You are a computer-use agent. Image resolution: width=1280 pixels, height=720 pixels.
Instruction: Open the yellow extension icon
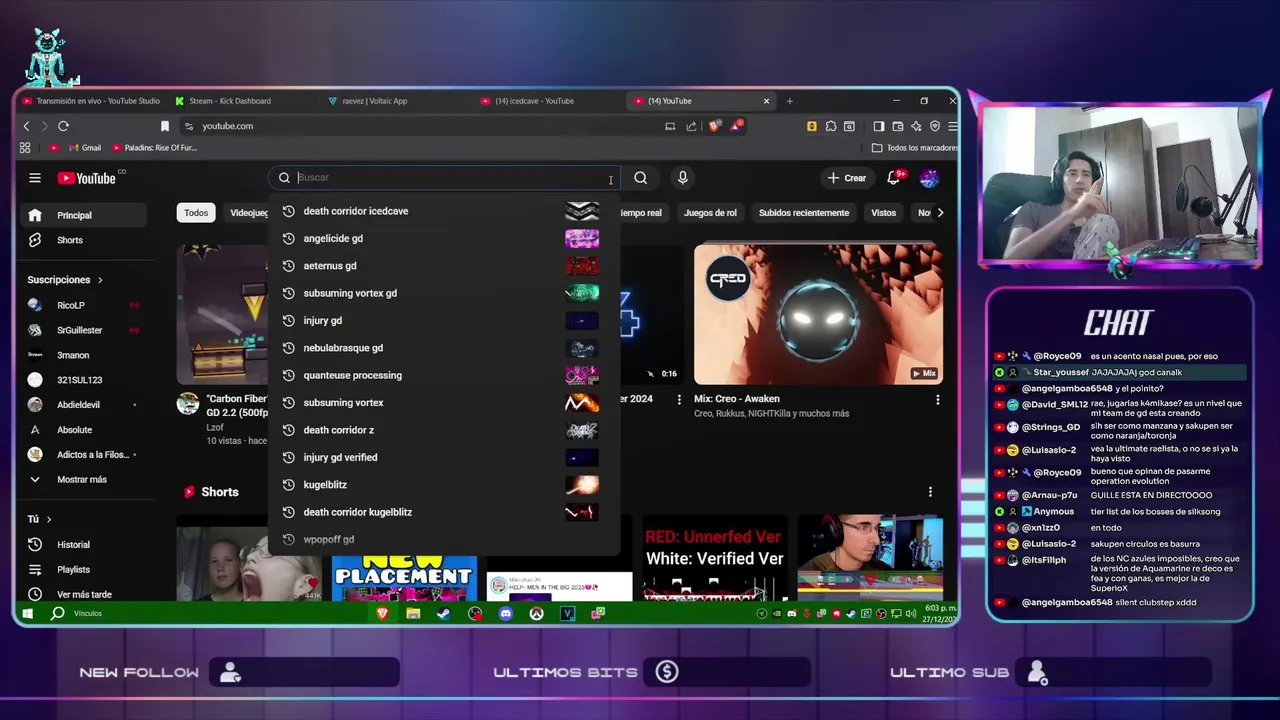pos(812,126)
